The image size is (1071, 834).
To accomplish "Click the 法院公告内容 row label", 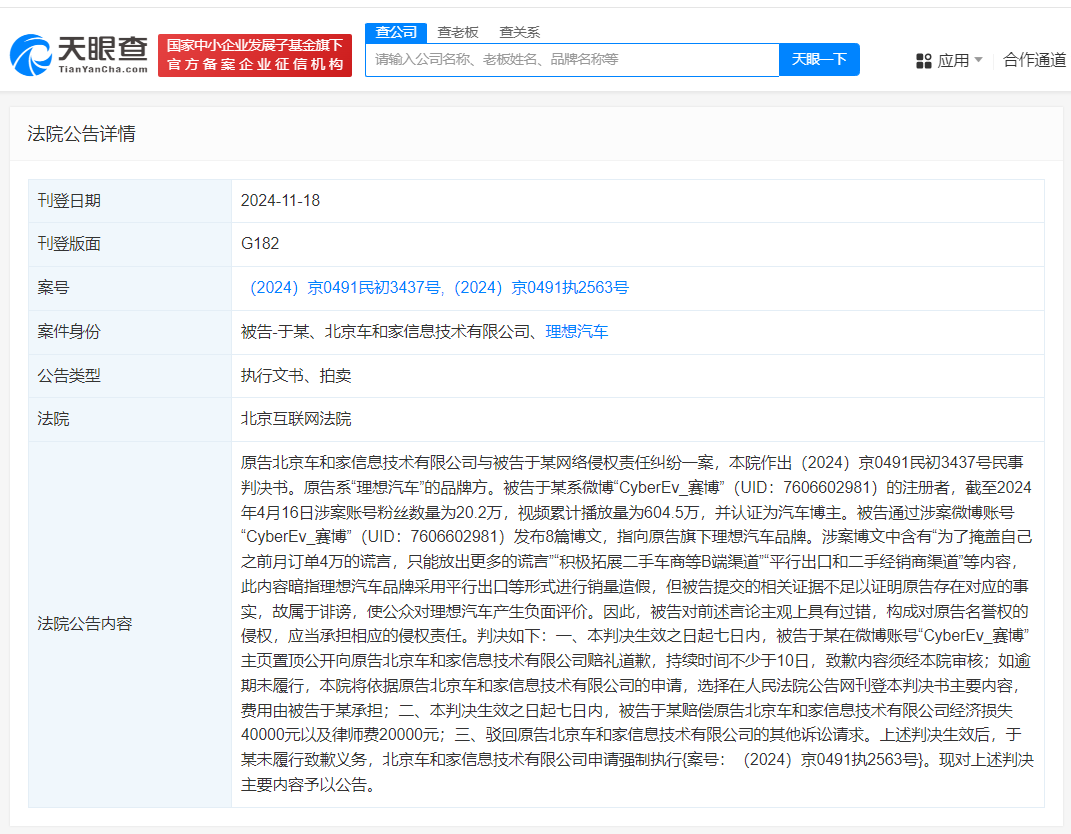I will (x=84, y=624).
